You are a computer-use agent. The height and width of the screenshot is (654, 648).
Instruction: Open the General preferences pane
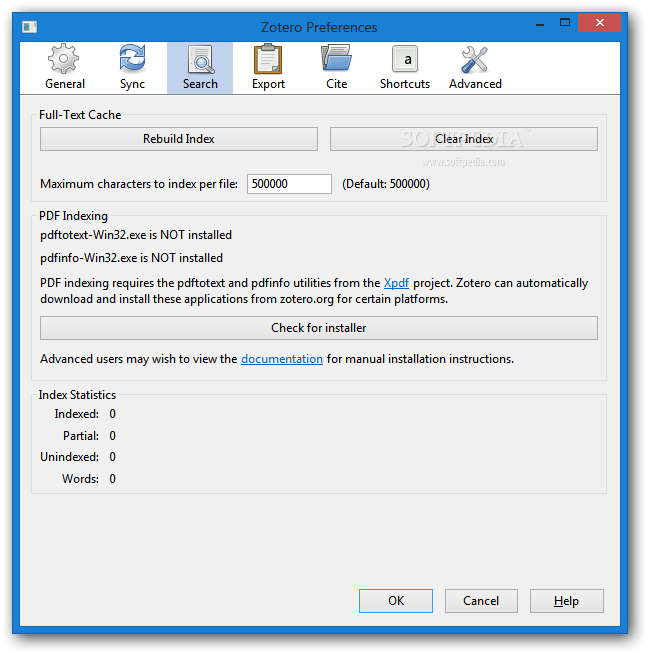[65, 68]
